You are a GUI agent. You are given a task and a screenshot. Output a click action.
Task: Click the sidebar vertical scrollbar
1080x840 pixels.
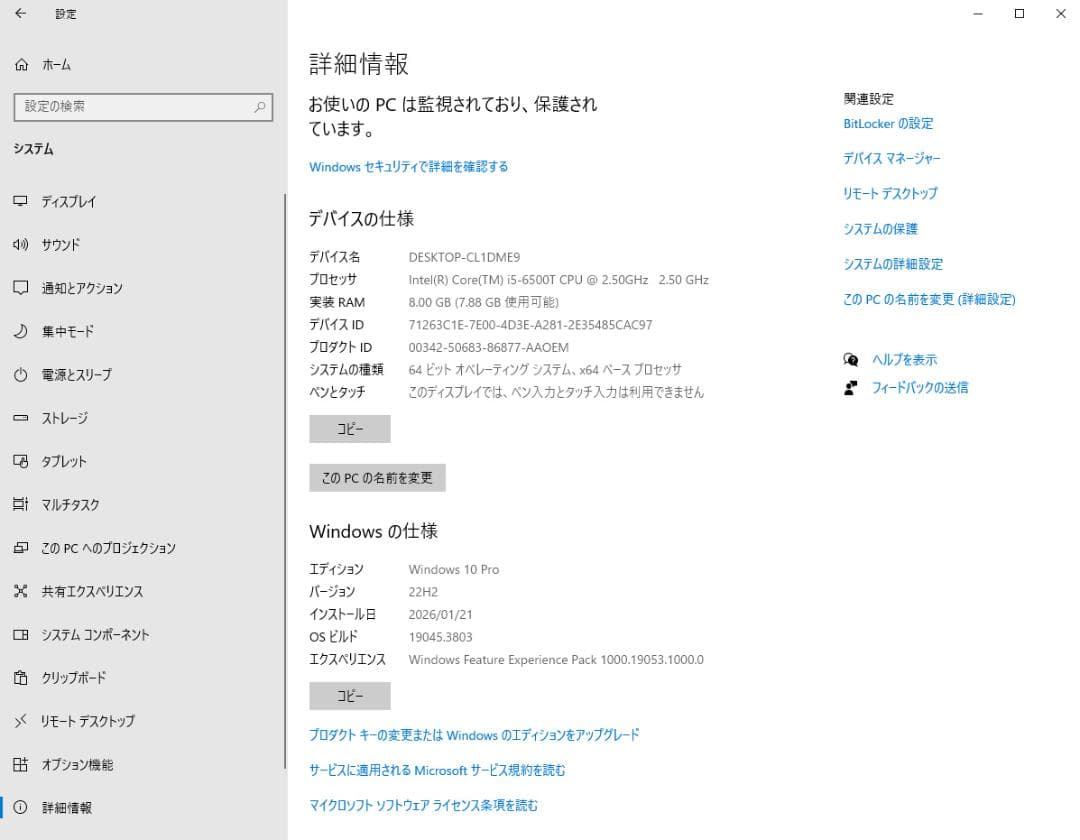[284, 481]
